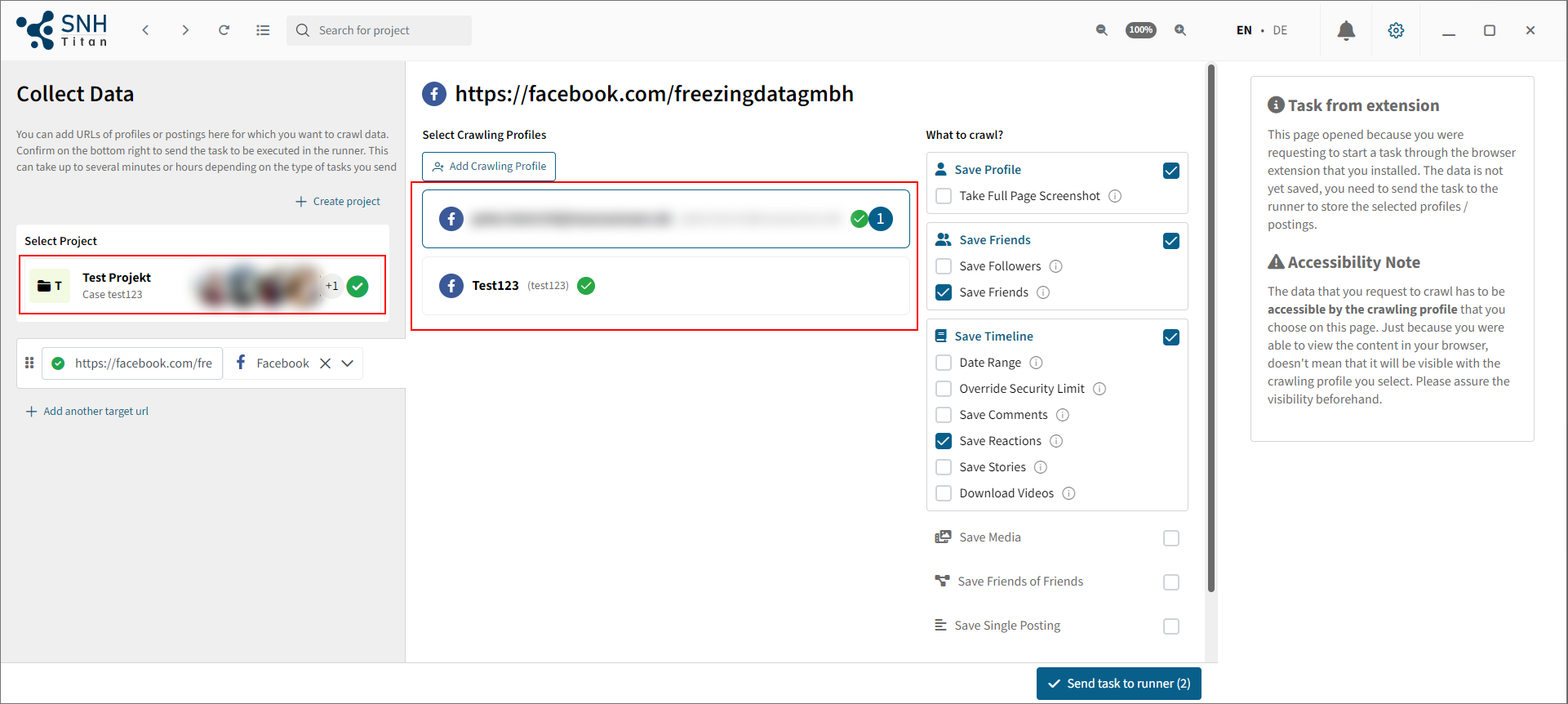Enable Download Videos checkbox

944,493
